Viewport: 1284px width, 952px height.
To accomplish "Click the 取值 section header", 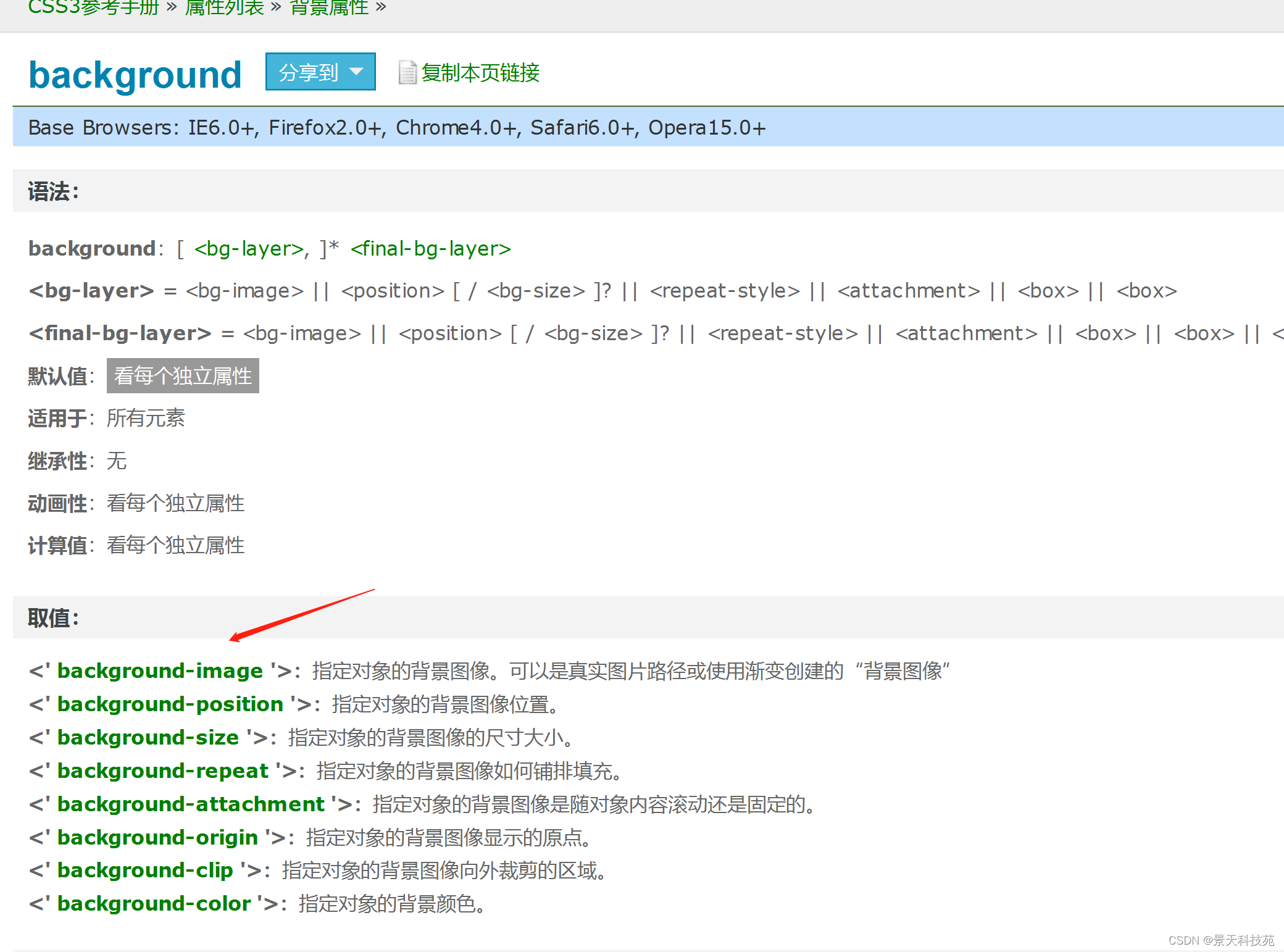I will click(53, 617).
